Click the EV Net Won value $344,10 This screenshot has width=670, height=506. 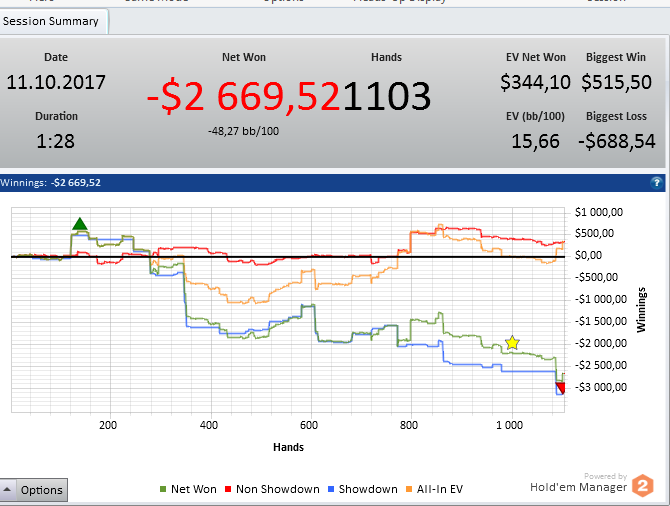[x=535, y=82]
